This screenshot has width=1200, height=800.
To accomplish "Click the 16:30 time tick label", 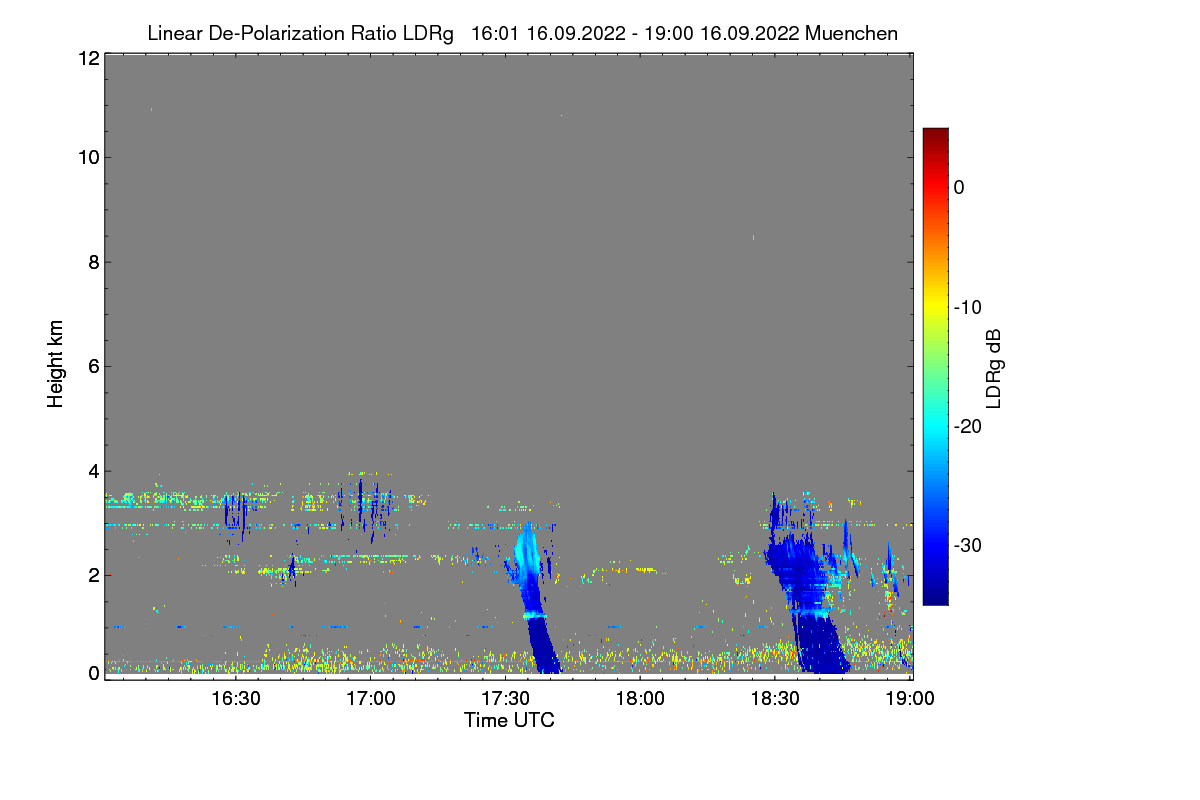I will click(x=235, y=699).
